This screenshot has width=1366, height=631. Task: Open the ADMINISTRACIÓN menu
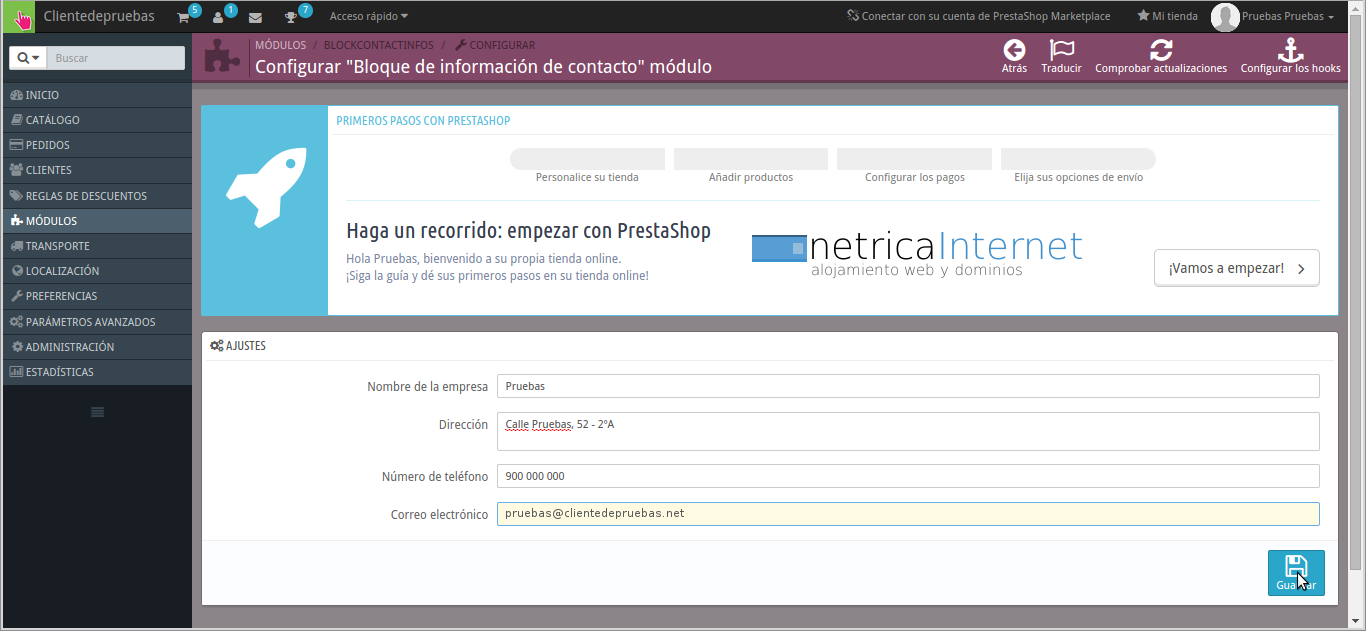click(97, 347)
